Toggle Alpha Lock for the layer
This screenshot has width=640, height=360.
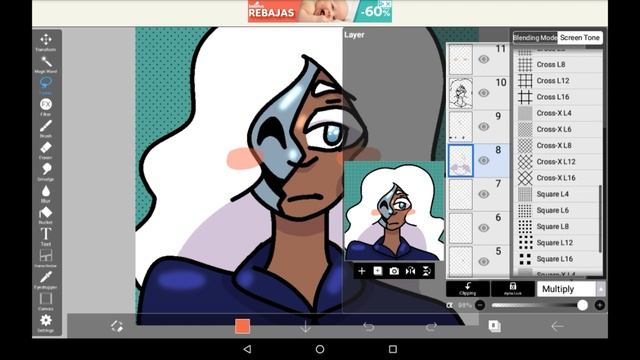(x=513, y=289)
